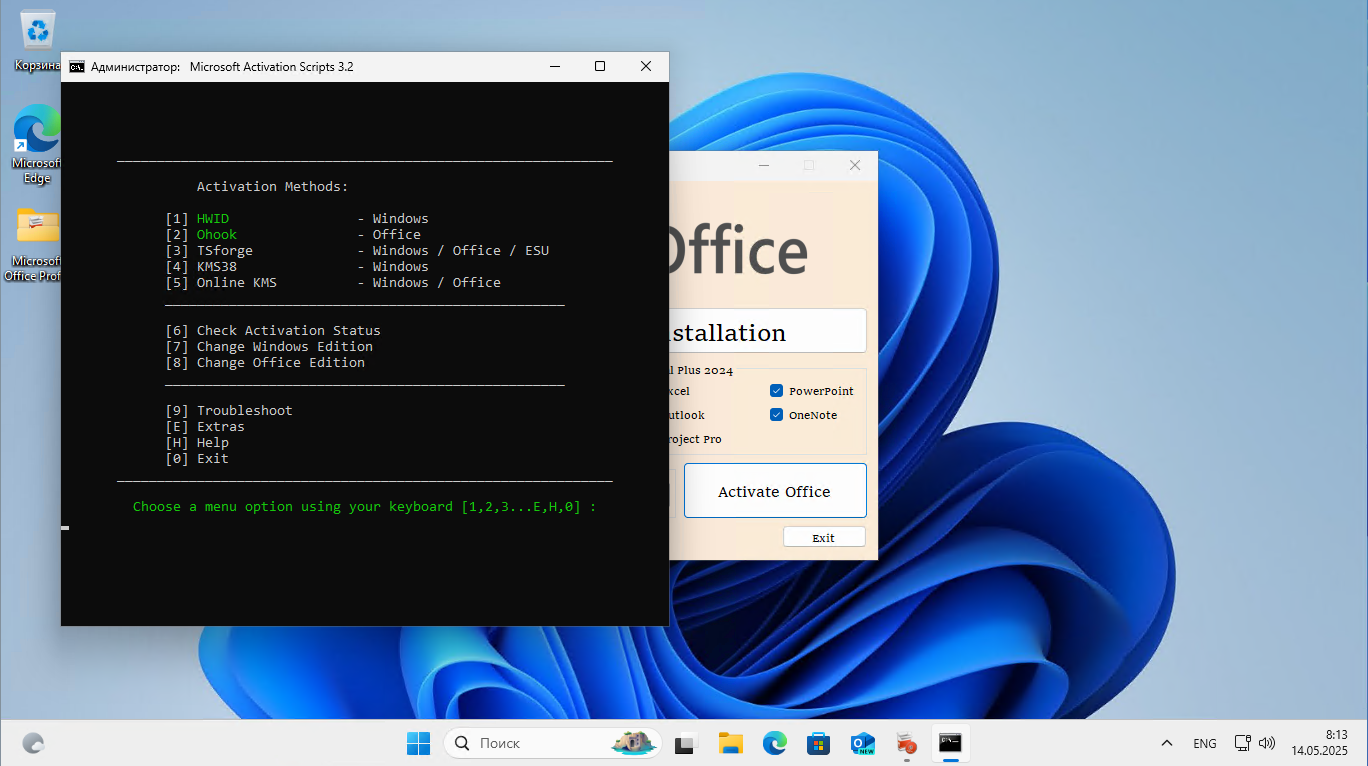Click the [5] Online KMS line
1368x766 pixels.
pos(333,282)
